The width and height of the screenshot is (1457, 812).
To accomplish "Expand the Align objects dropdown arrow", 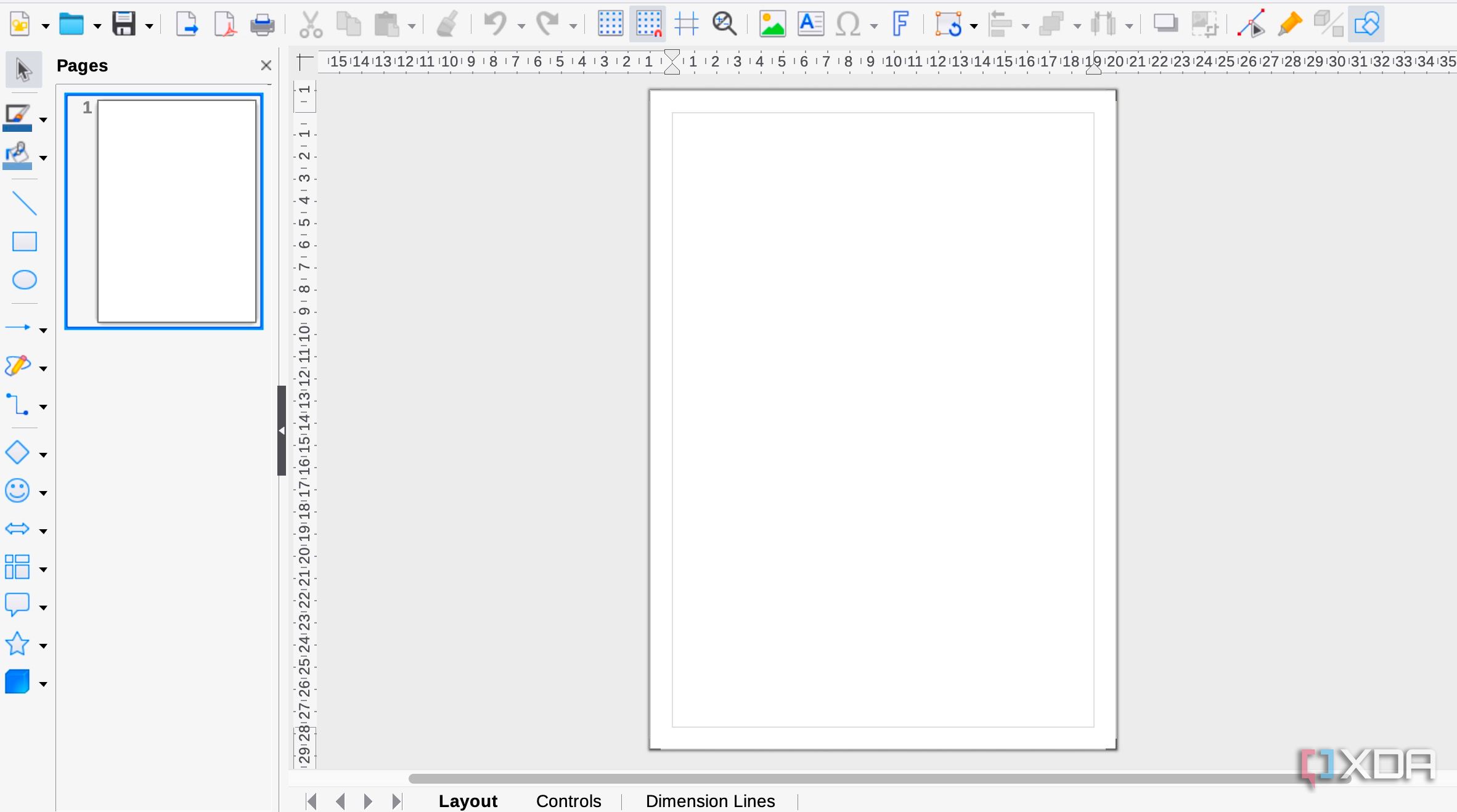I will tap(1026, 26).
